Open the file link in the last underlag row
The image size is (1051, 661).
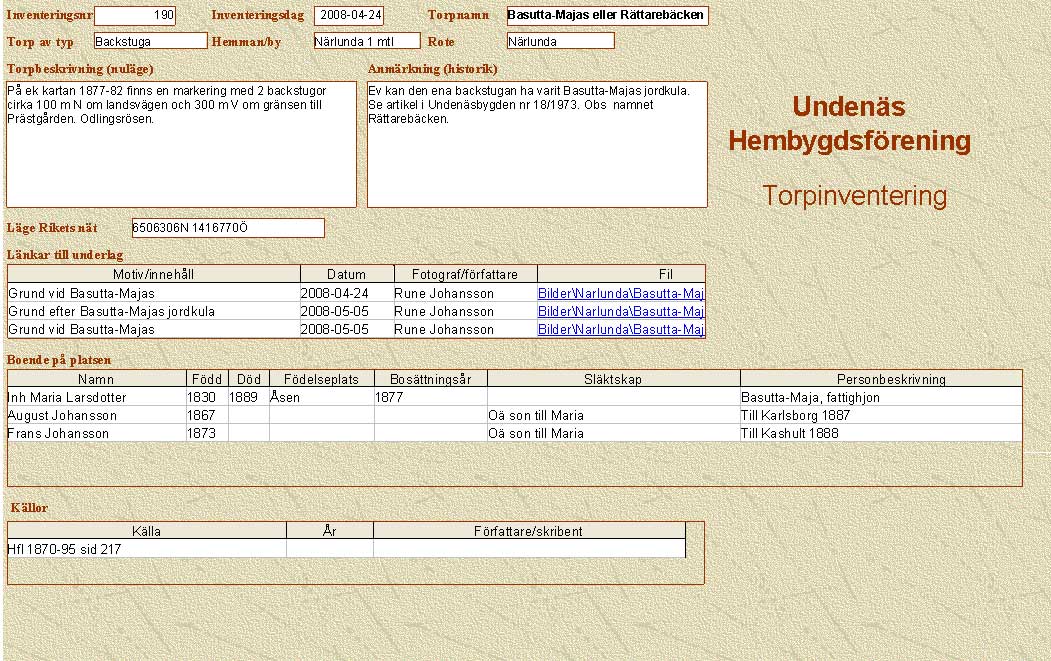click(x=620, y=329)
